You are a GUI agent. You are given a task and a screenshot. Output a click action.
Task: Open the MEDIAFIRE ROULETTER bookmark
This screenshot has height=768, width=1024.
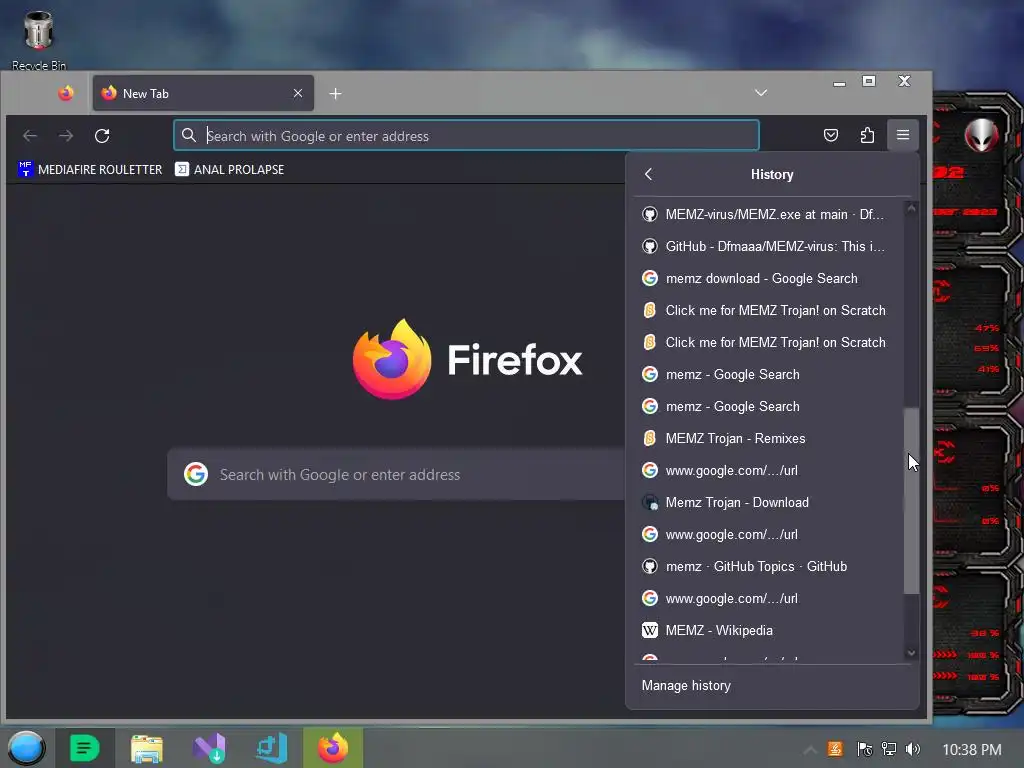click(x=90, y=169)
